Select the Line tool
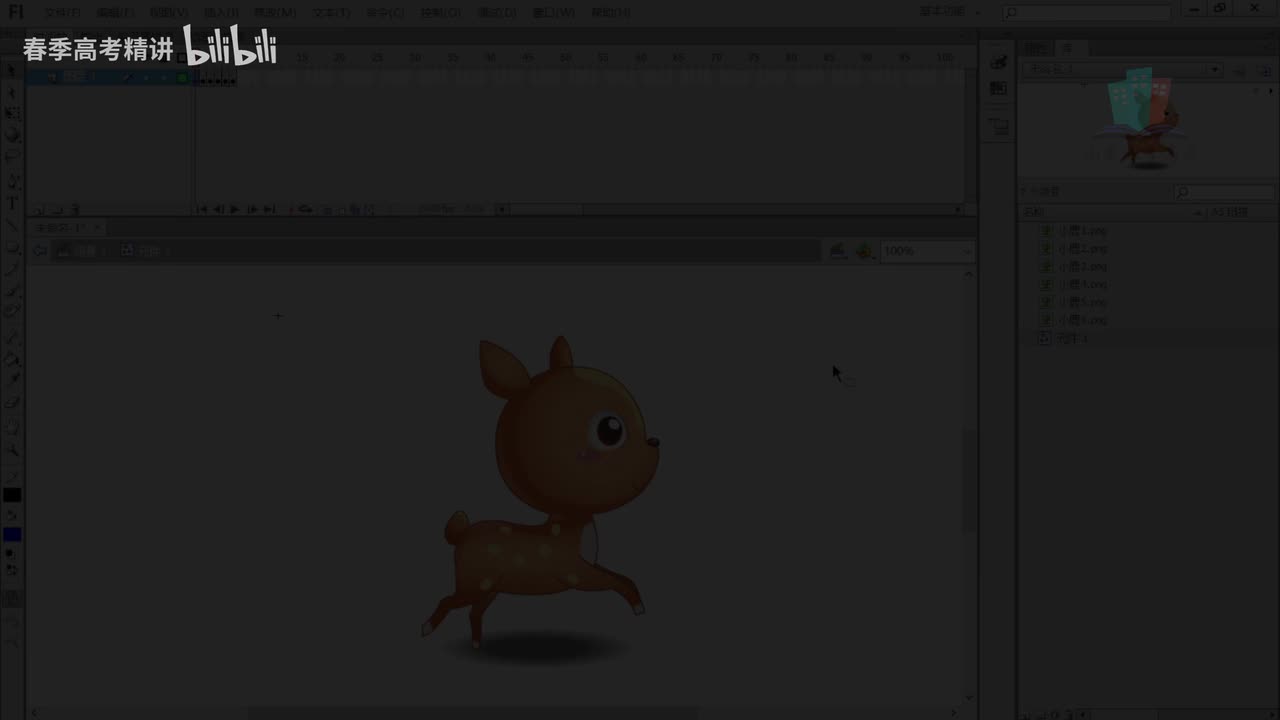The width and height of the screenshot is (1280, 720). pos(12,224)
